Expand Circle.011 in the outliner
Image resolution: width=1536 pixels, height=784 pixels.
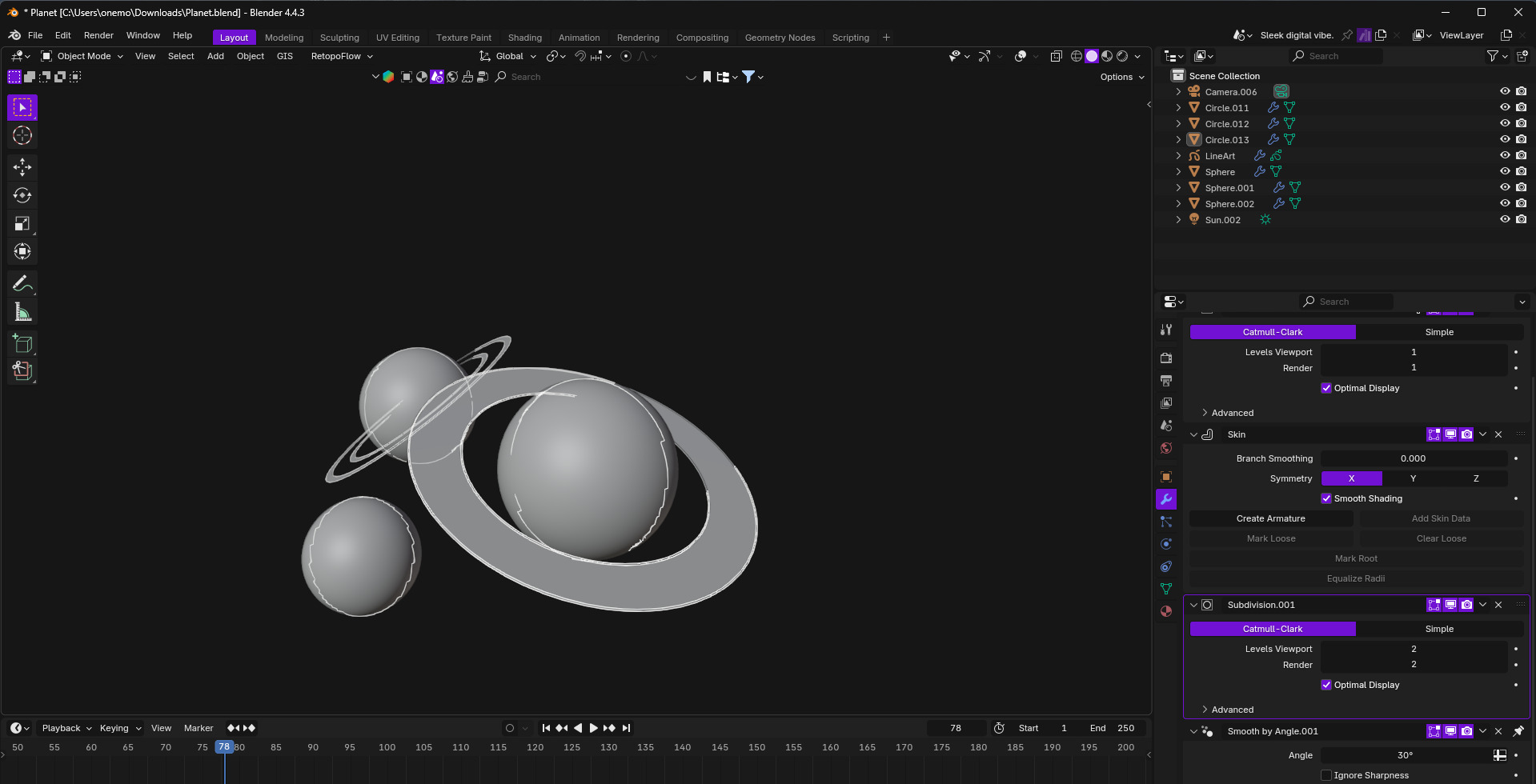[1178, 107]
